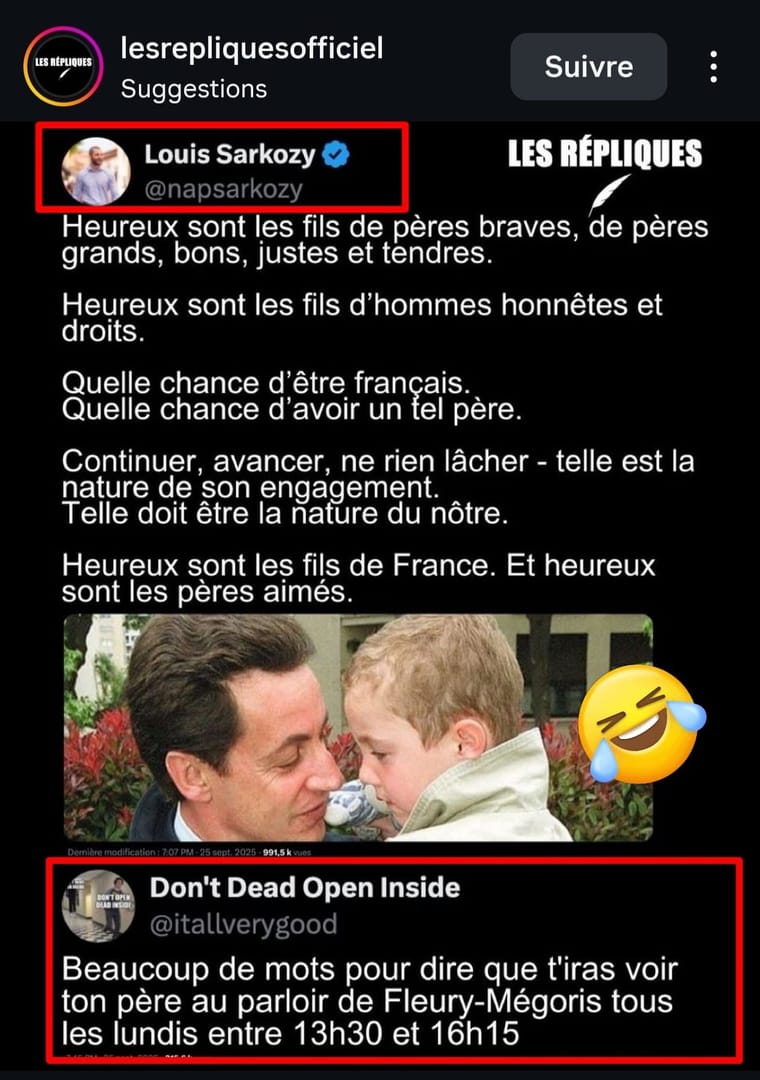Viewport: 760px width, 1080px height.
Task: Open the lesrepliquesofficiel profile picture with story ring
Action: pos(63,66)
